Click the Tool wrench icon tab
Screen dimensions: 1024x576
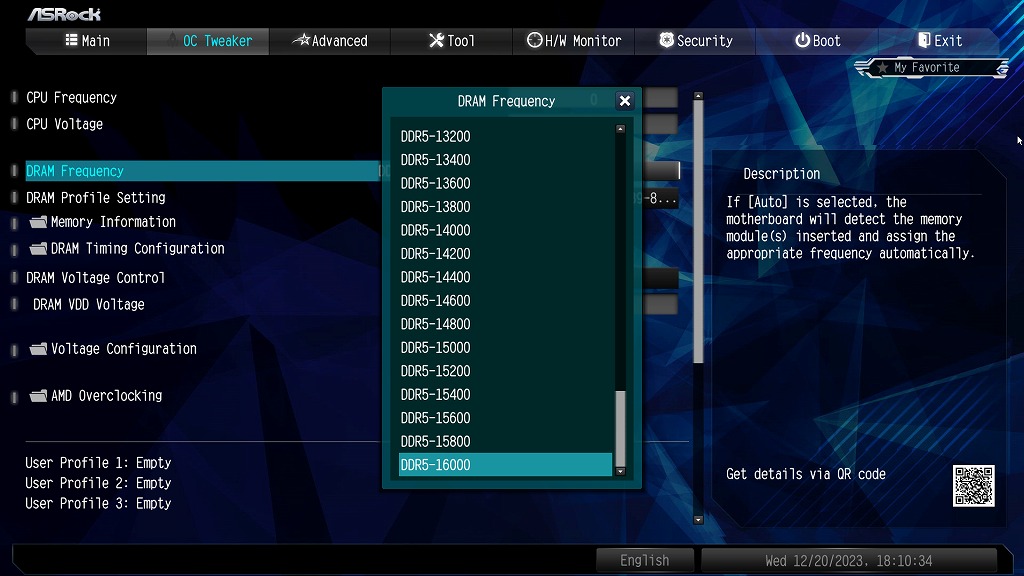436,40
